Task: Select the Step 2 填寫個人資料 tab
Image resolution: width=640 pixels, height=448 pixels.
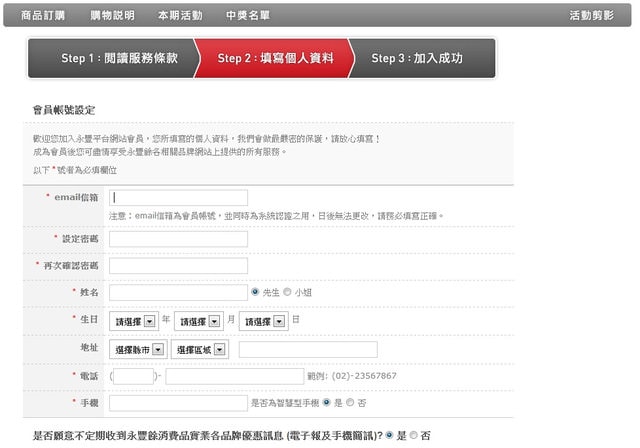Action: click(x=275, y=58)
